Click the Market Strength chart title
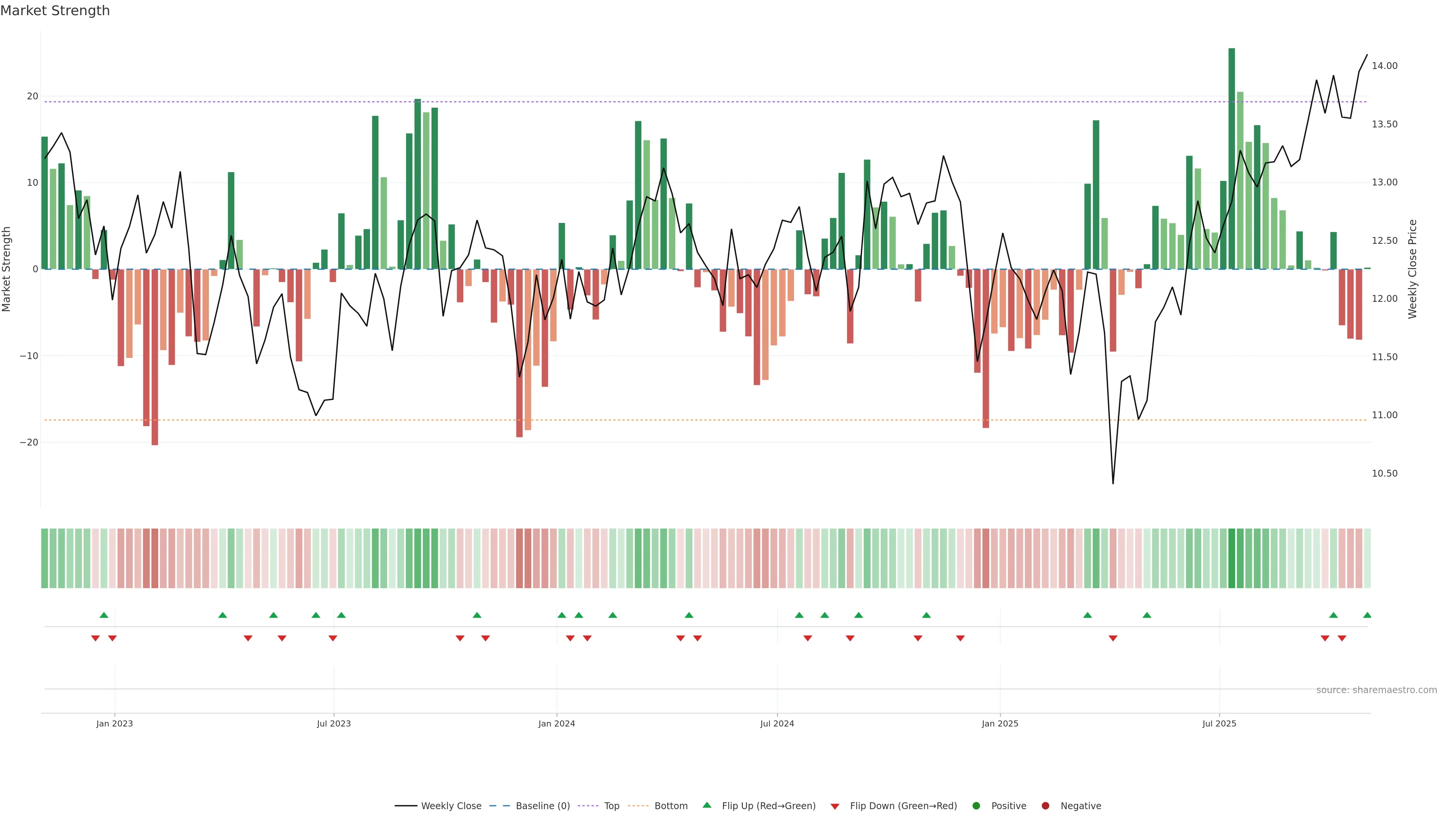Viewport: 1456px width, 819px height. tap(55, 11)
